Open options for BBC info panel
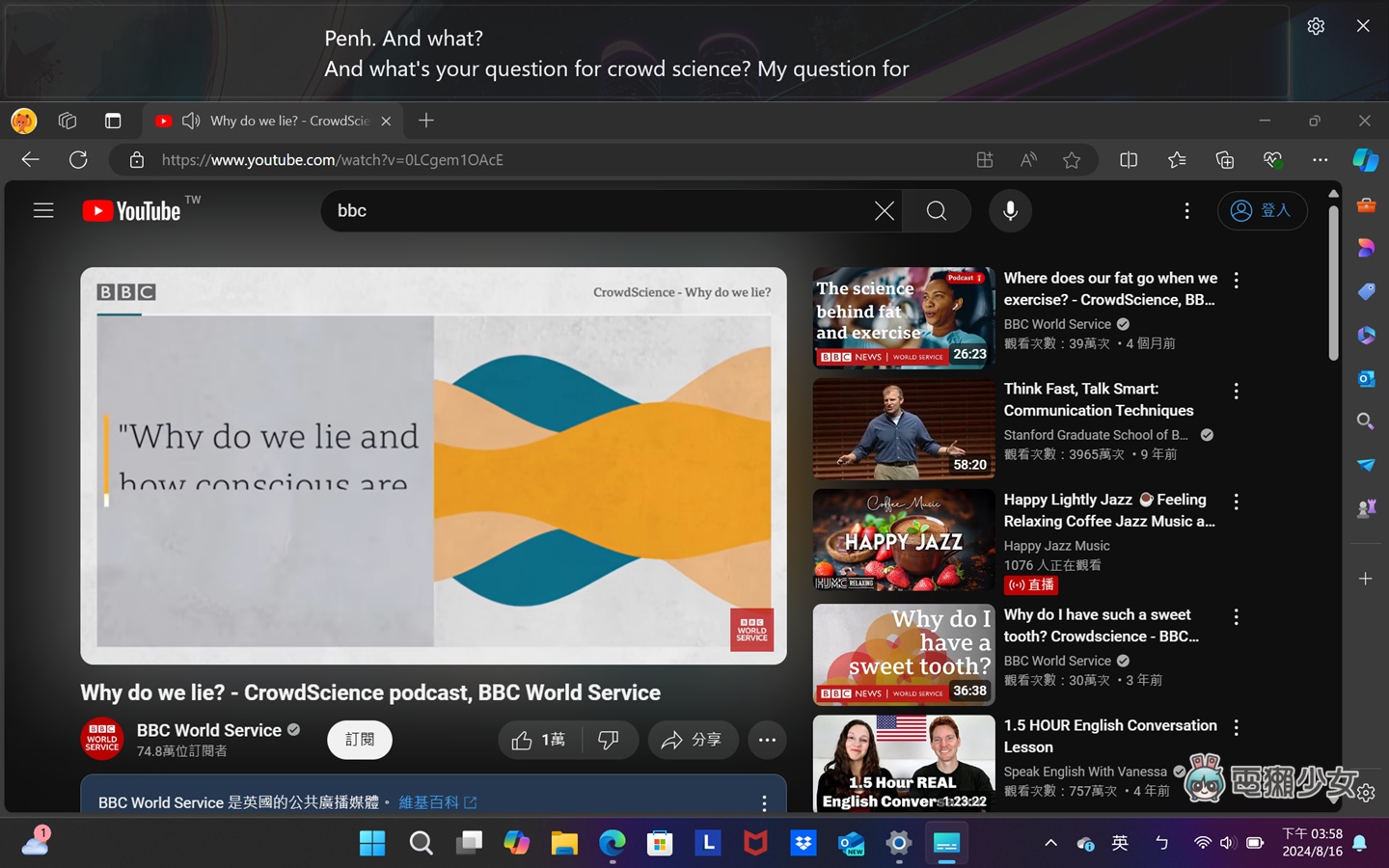1389x868 pixels. pyautogui.click(x=764, y=802)
